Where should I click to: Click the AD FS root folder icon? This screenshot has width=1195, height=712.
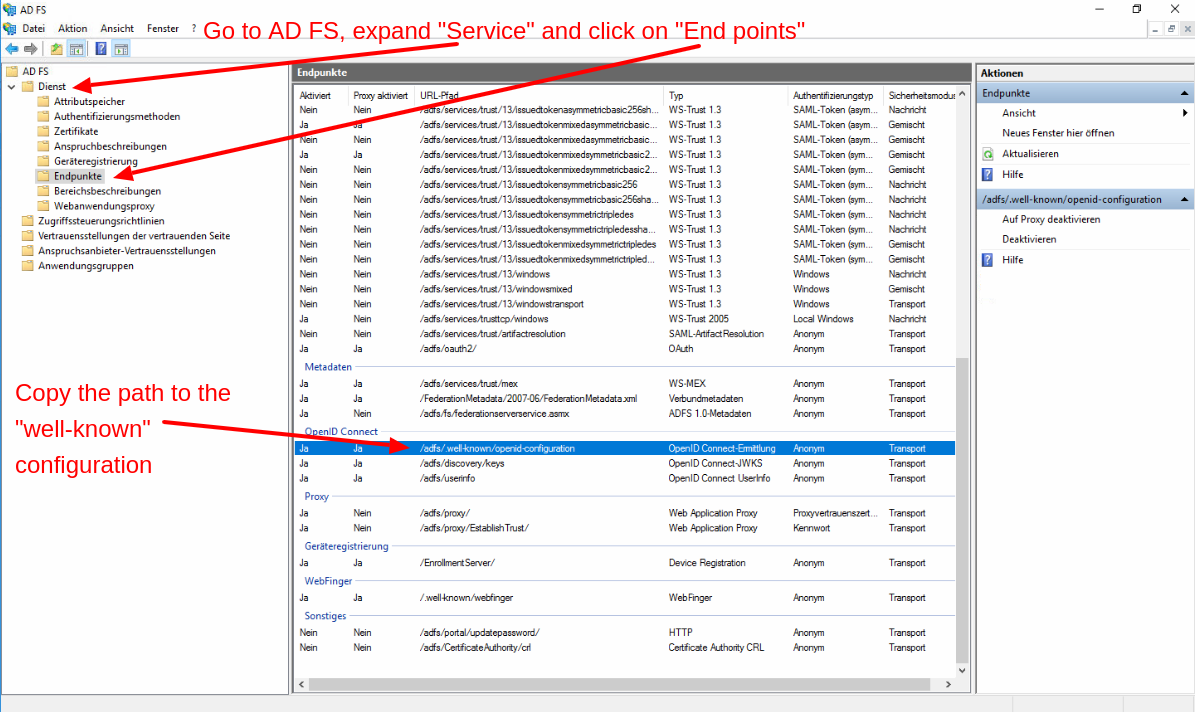[x=12, y=71]
